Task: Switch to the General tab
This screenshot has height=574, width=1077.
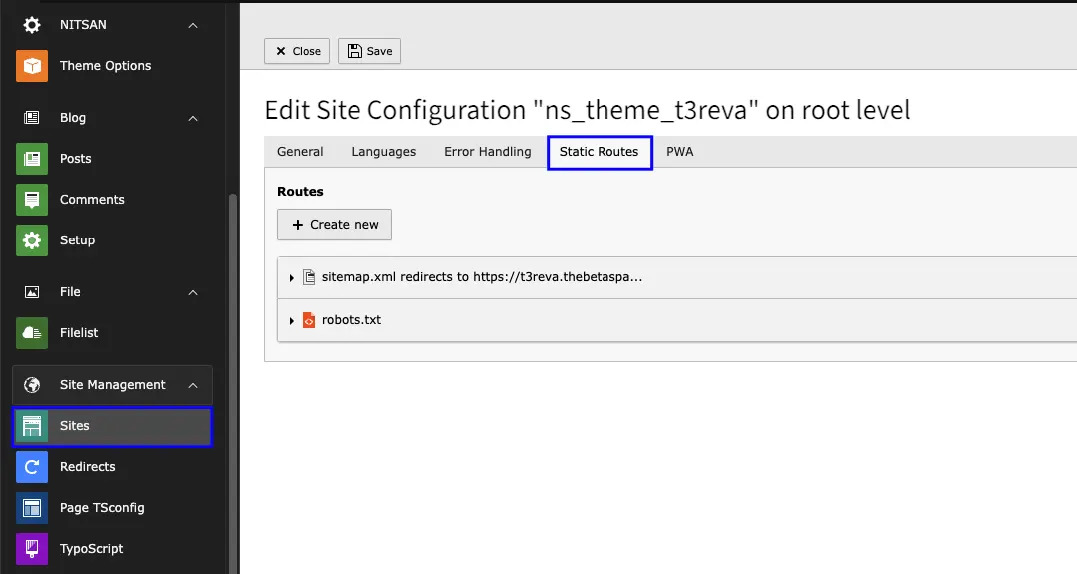Action: [300, 152]
